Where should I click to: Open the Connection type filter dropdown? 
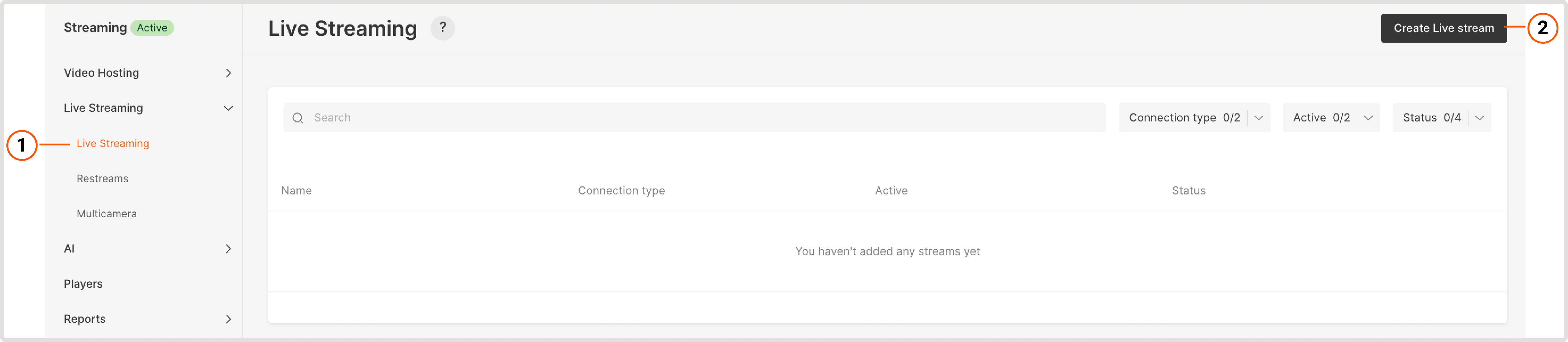1193,118
